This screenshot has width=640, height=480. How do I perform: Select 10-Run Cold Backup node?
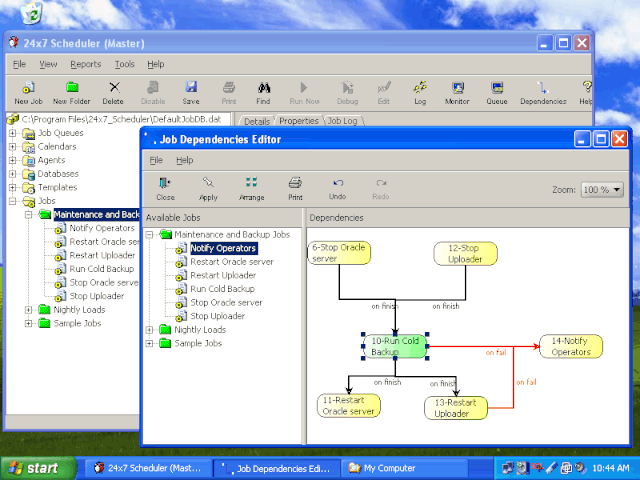395,346
